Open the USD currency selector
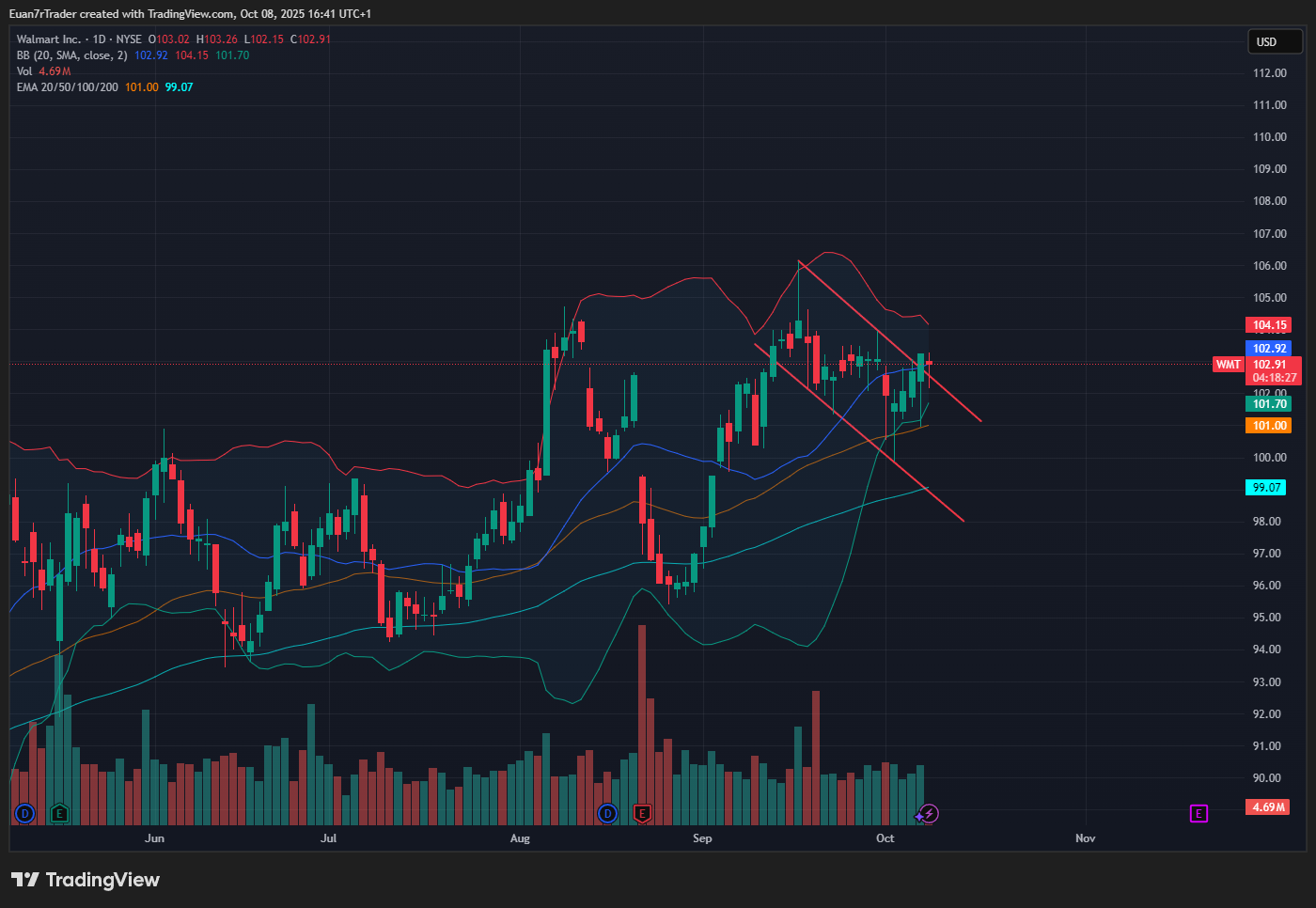Image resolution: width=1316 pixels, height=908 pixels. click(1274, 41)
